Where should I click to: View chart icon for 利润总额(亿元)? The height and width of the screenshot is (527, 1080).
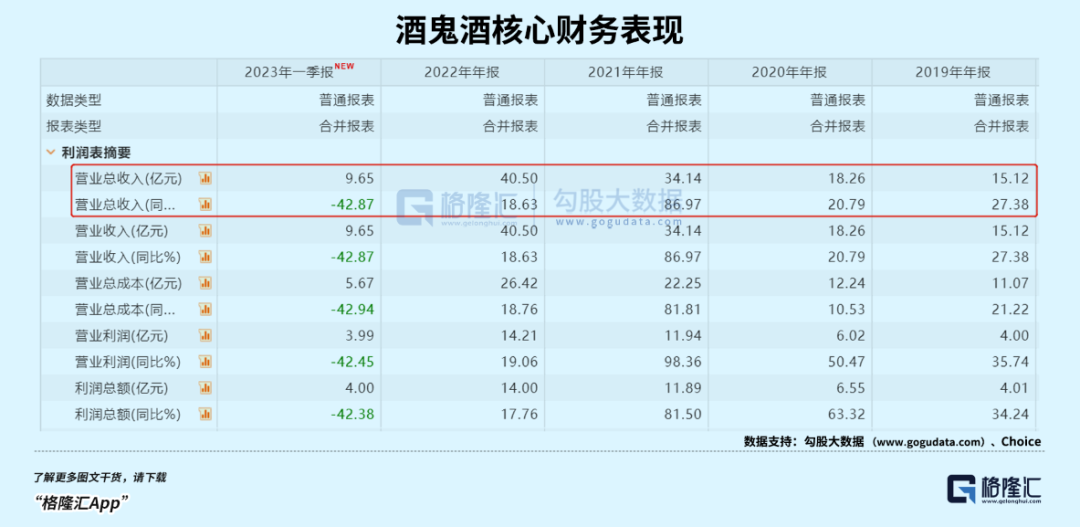(x=205, y=388)
